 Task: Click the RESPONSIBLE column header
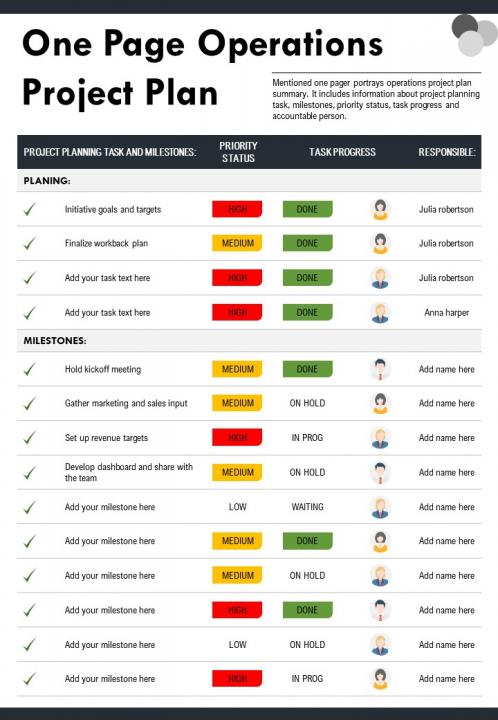point(447,152)
